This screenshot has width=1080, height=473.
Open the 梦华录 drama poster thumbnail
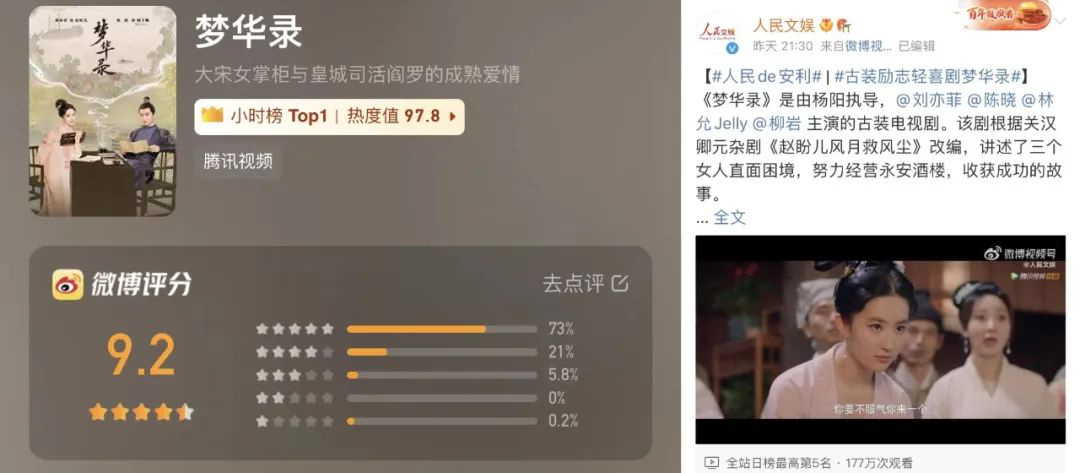click(102, 112)
